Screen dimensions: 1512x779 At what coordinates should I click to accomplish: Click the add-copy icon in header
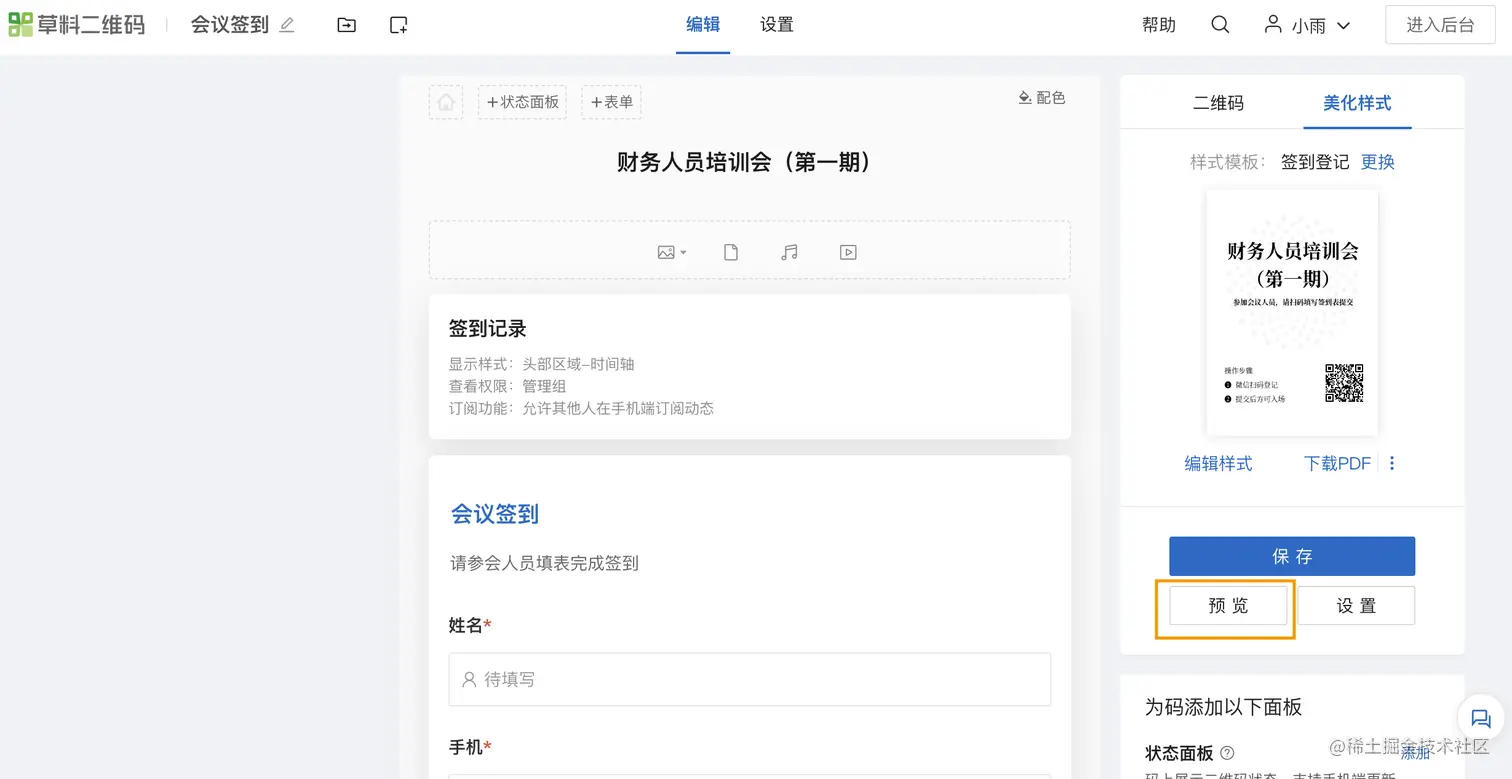(x=398, y=25)
